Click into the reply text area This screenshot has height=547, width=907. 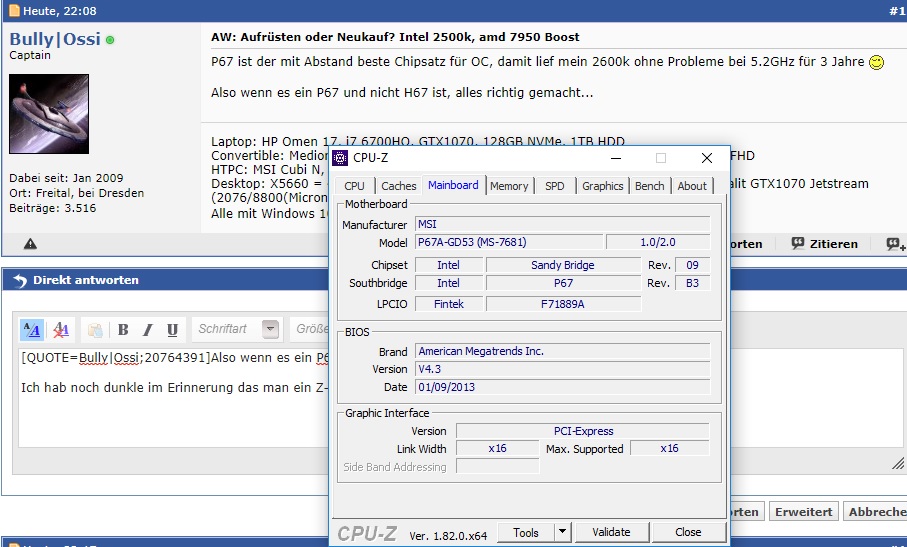tap(174, 398)
